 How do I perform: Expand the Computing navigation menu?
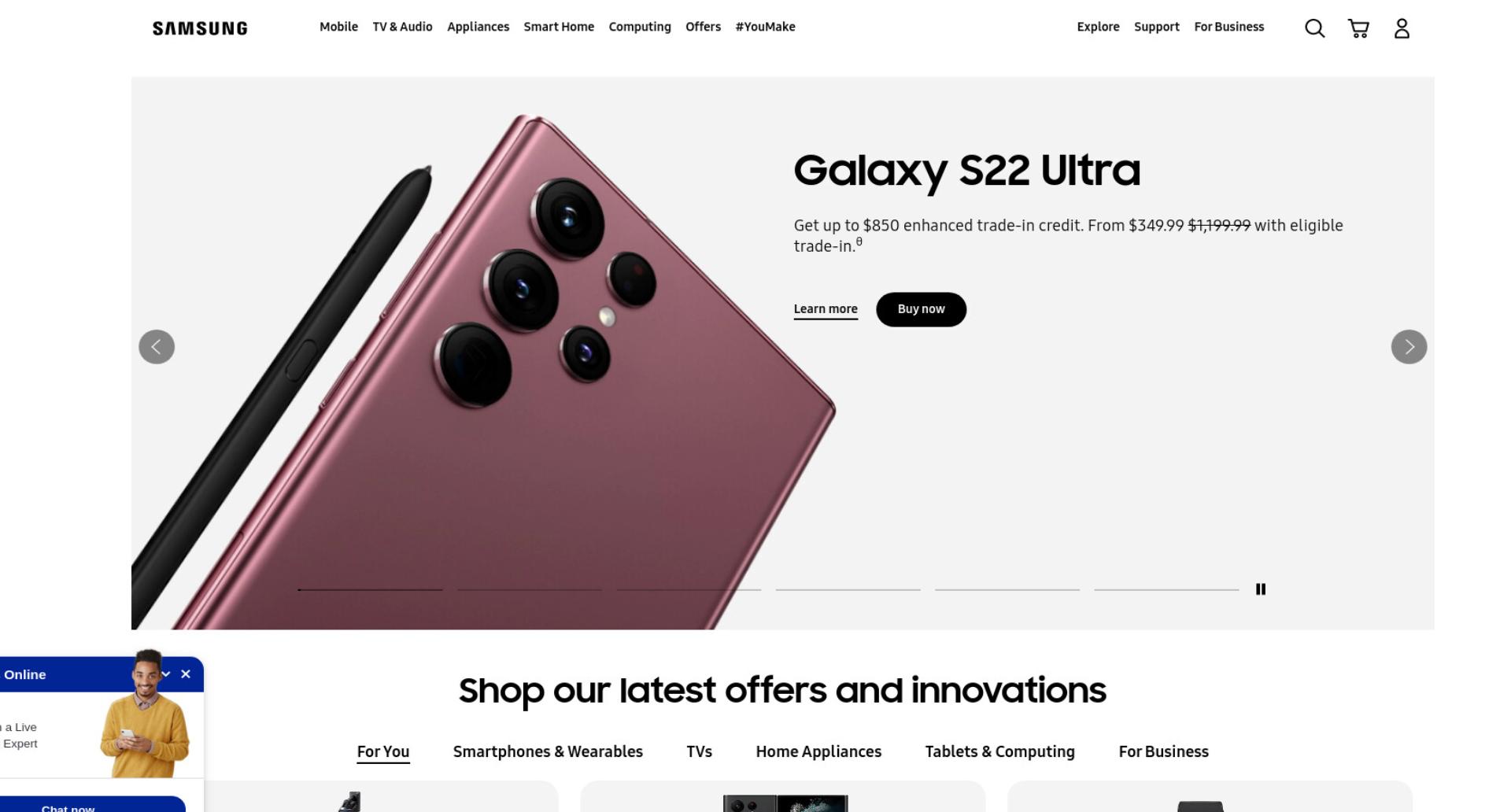click(x=640, y=27)
